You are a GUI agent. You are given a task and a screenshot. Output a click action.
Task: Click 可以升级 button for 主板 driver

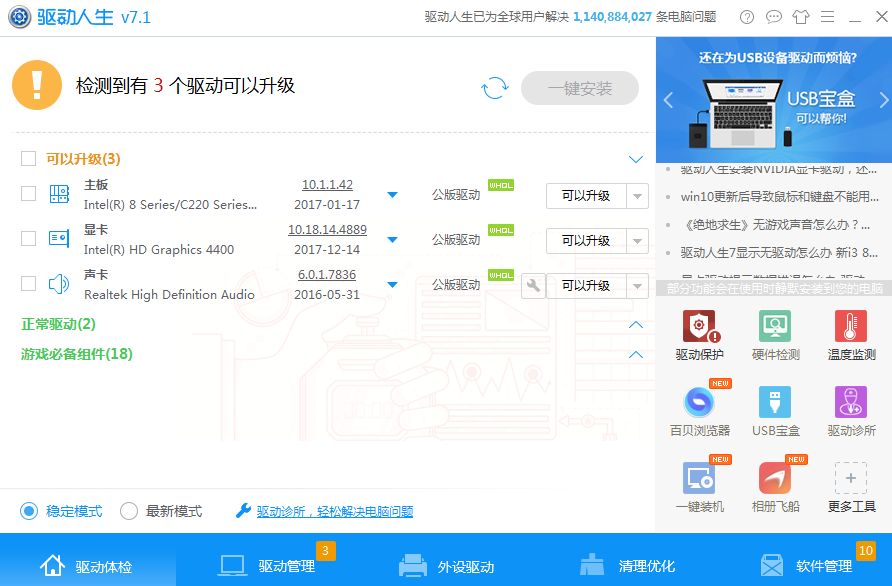[x=586, y=196]
